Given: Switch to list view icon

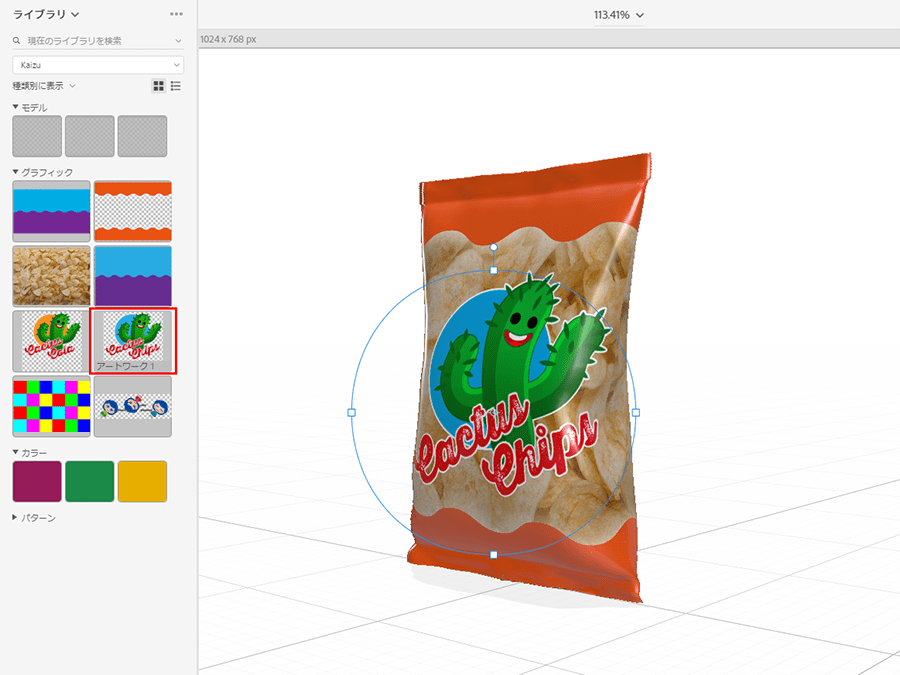Looking at the screenshot, I should [176, 86].
